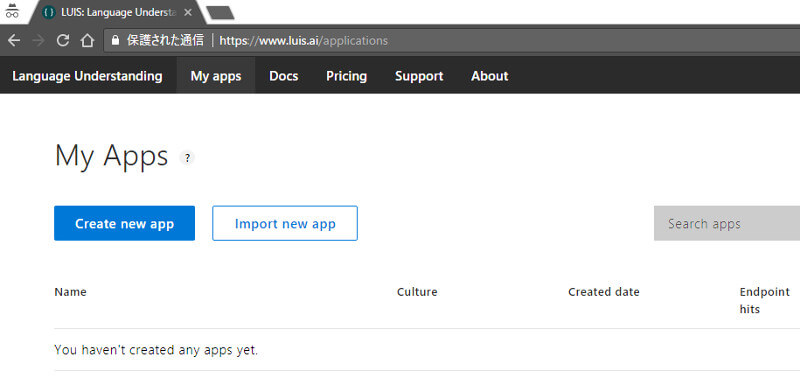Viewport: 800px width, 378px height.
Task: Click the Import new app button
Action: click(x=285, y=223)
